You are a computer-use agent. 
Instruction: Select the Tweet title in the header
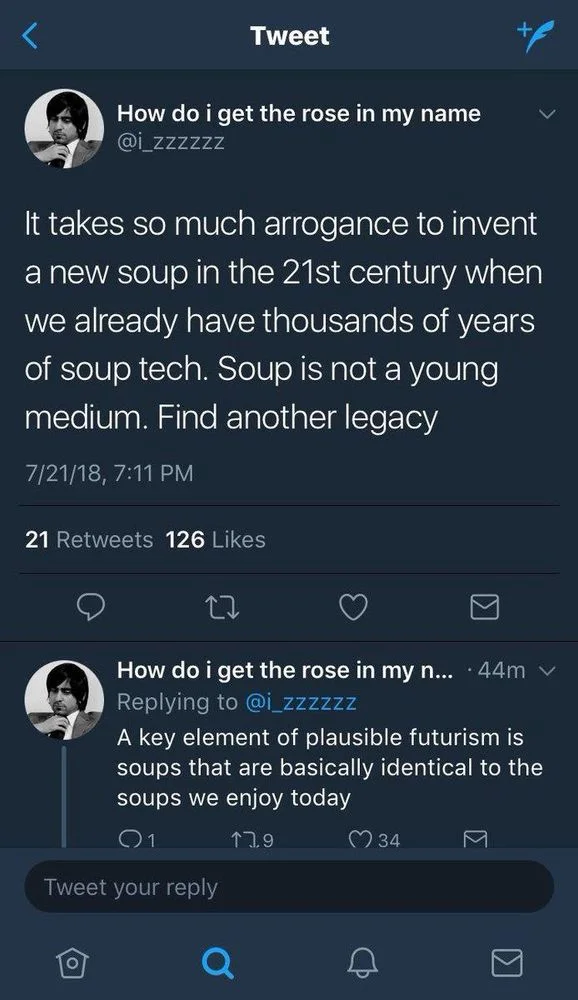[x=289, y=35]
